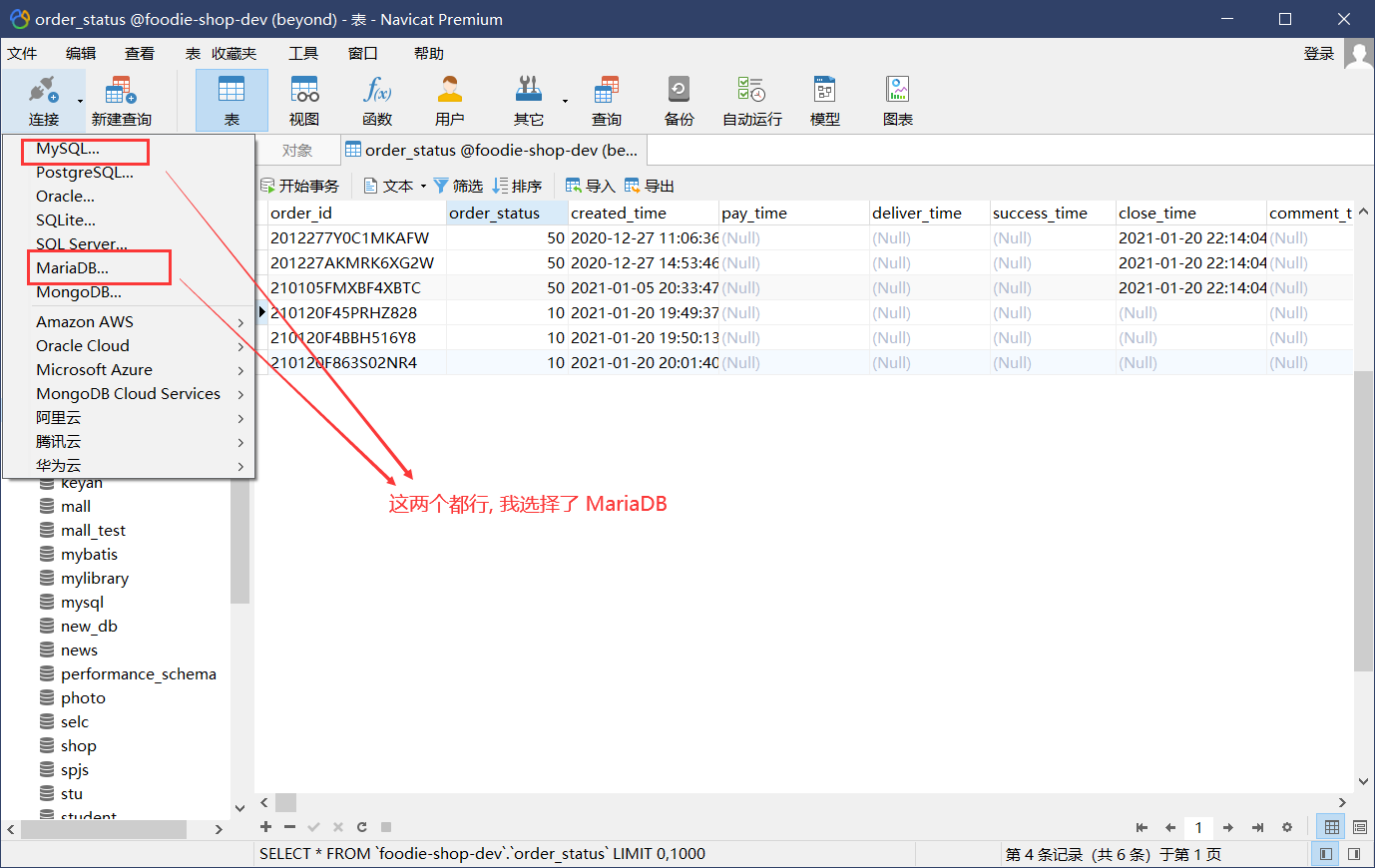Expand the Microsoft Azure submenu
This screenshot has height=868, width=1375.
click(240, 370)
